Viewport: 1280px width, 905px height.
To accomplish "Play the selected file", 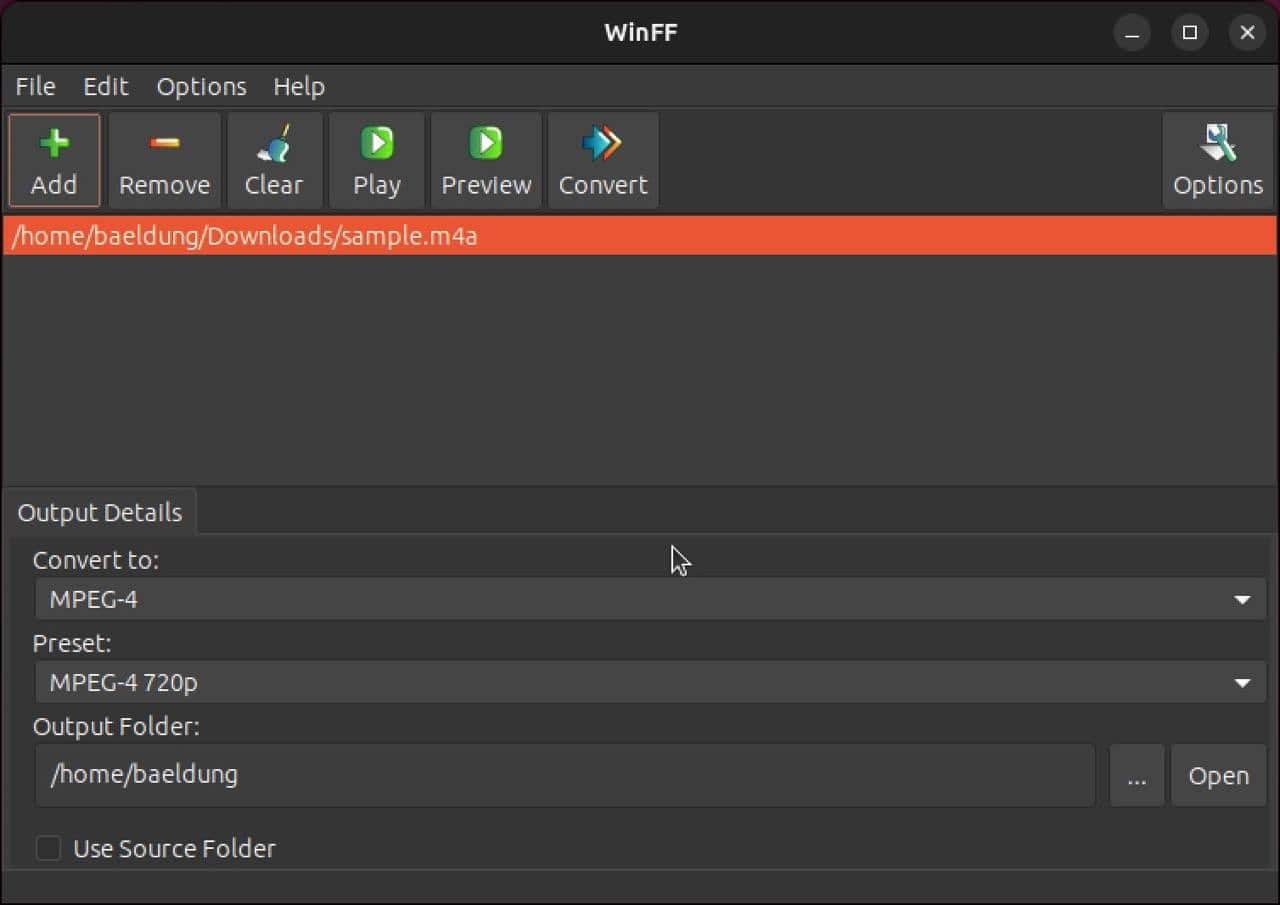I will (x=377, y=160).
